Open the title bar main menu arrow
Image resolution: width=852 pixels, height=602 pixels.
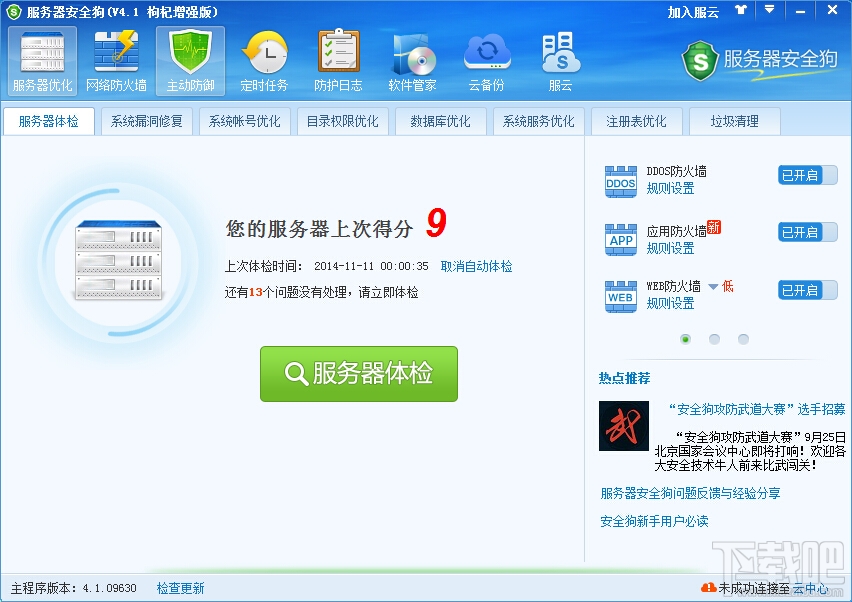(x=769, y=10)
